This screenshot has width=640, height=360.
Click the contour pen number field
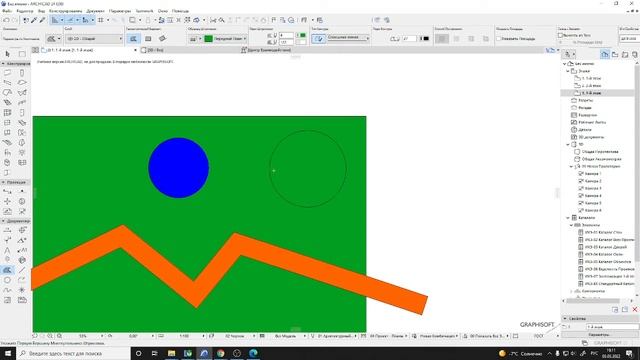[409, 39]
